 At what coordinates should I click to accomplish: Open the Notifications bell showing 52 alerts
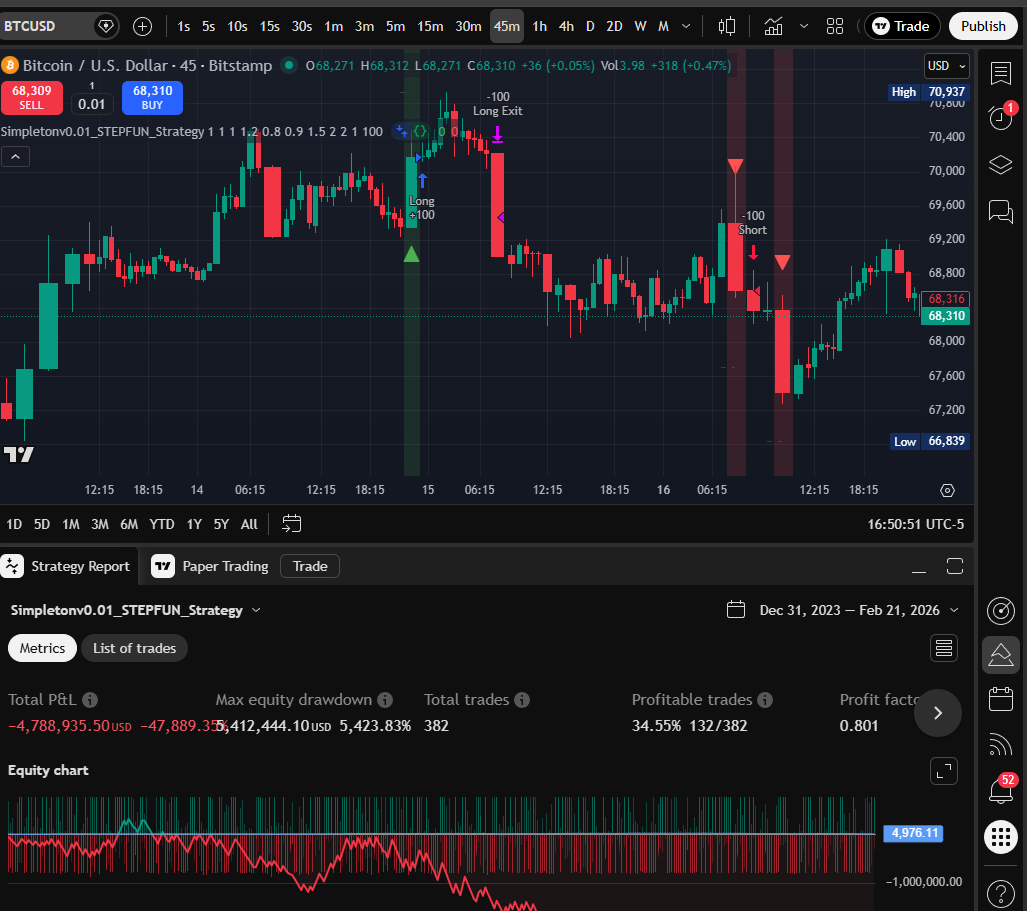pyautogui.click(x=1001, y=790)
